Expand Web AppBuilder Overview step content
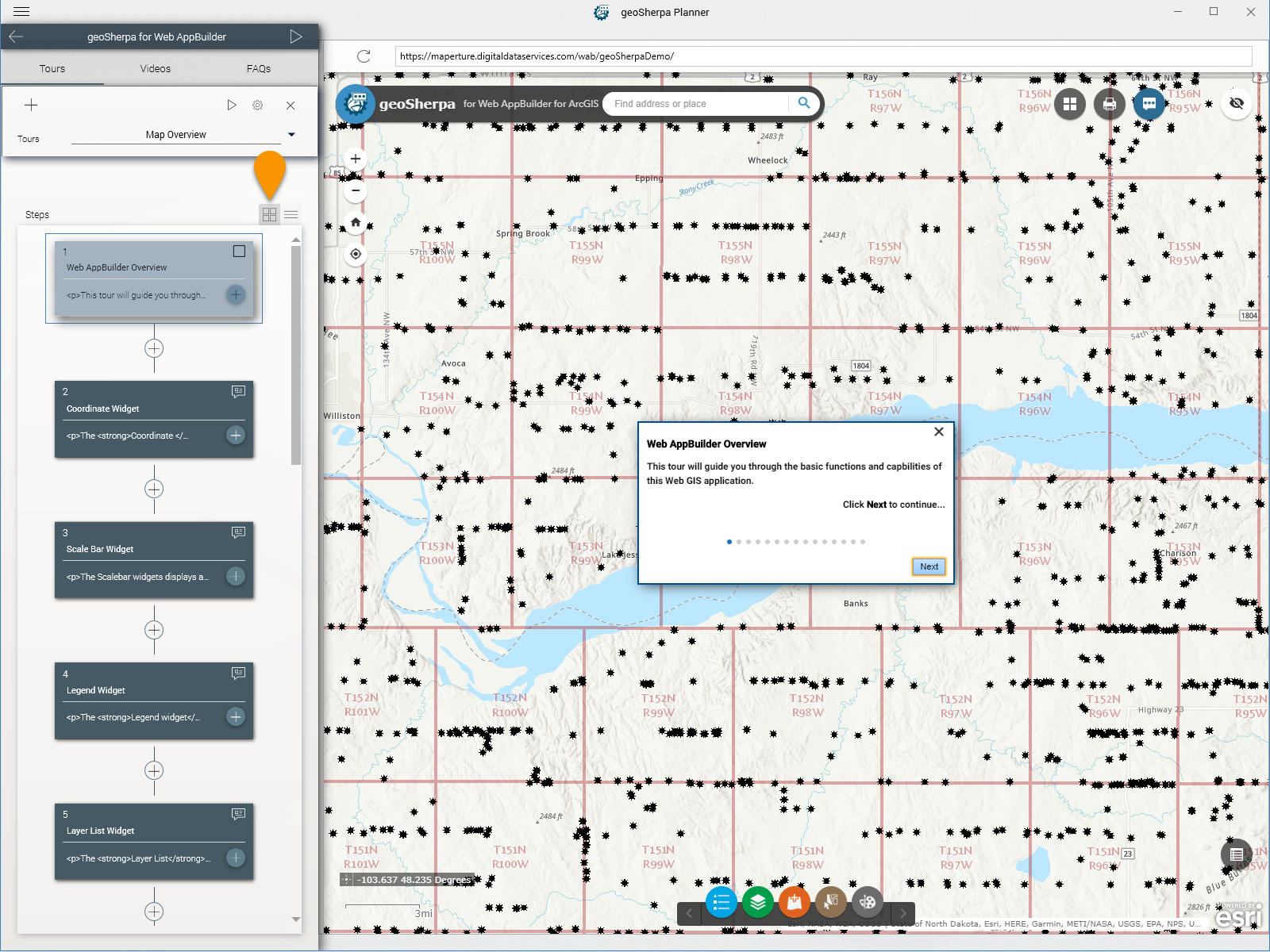This screenshot has height=952, width=1270. tap(236, 294)
